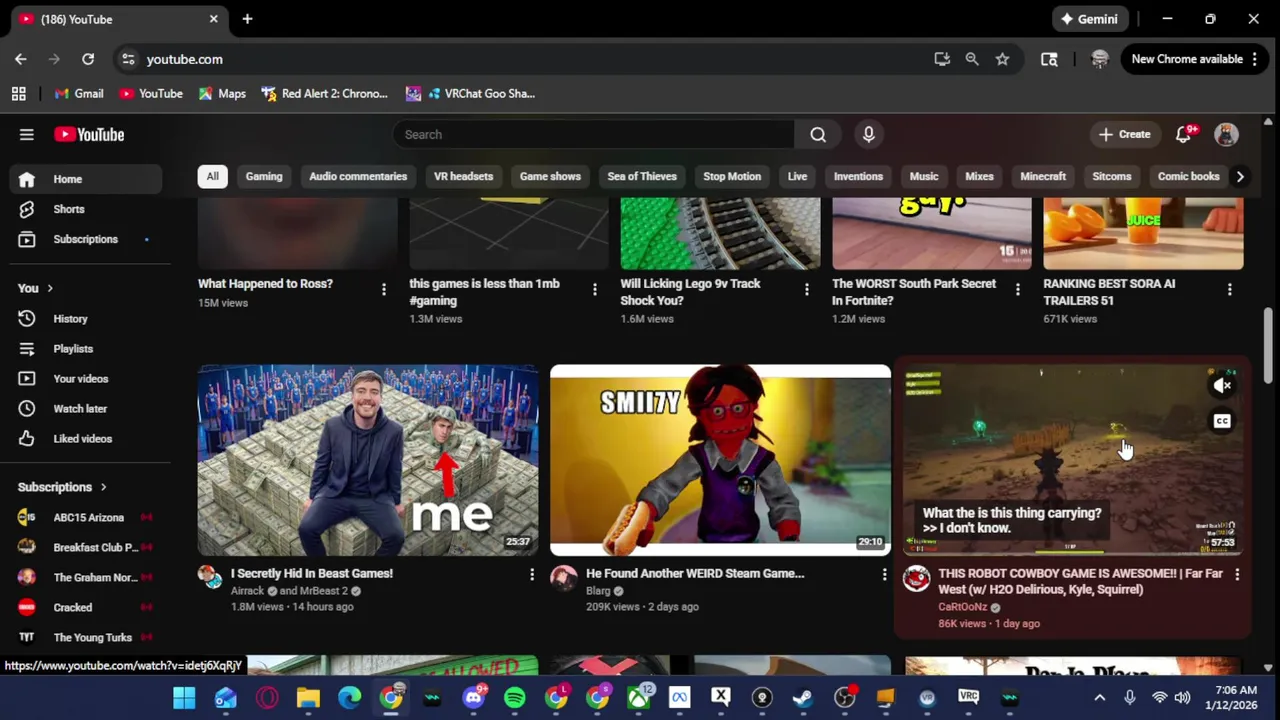
Task: Select the Live filter chip
Action: coord(797,176)
